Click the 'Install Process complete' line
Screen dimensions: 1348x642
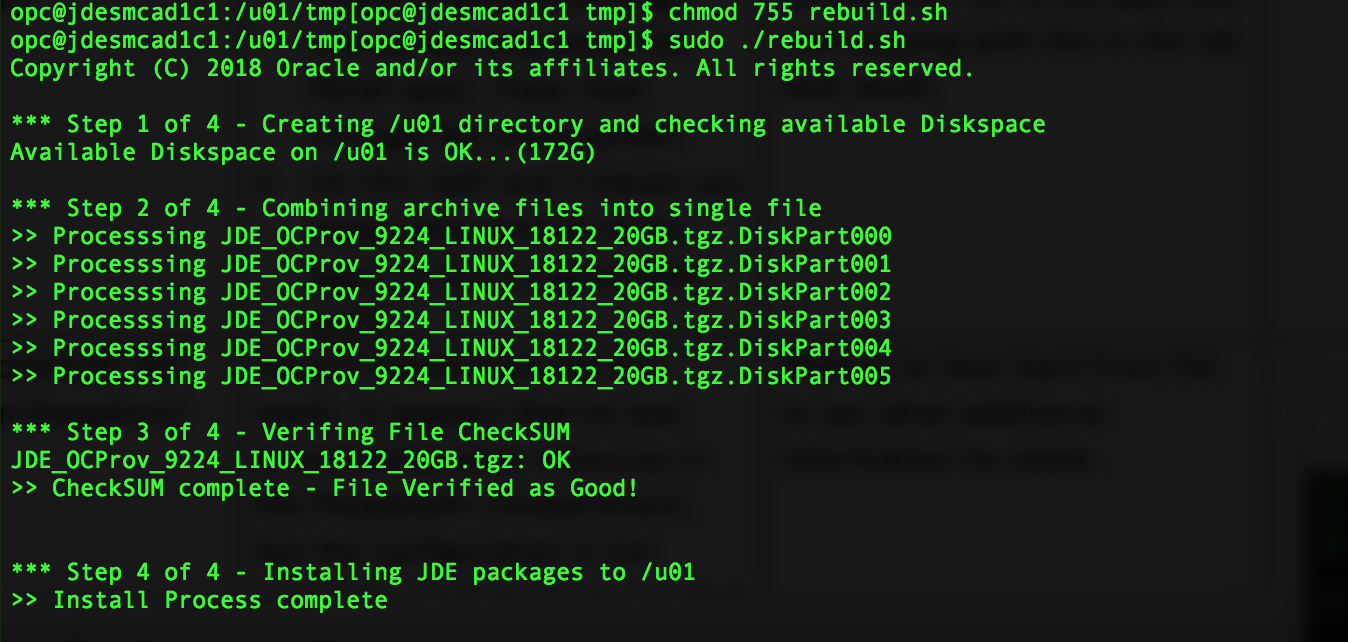coord(199,601)
